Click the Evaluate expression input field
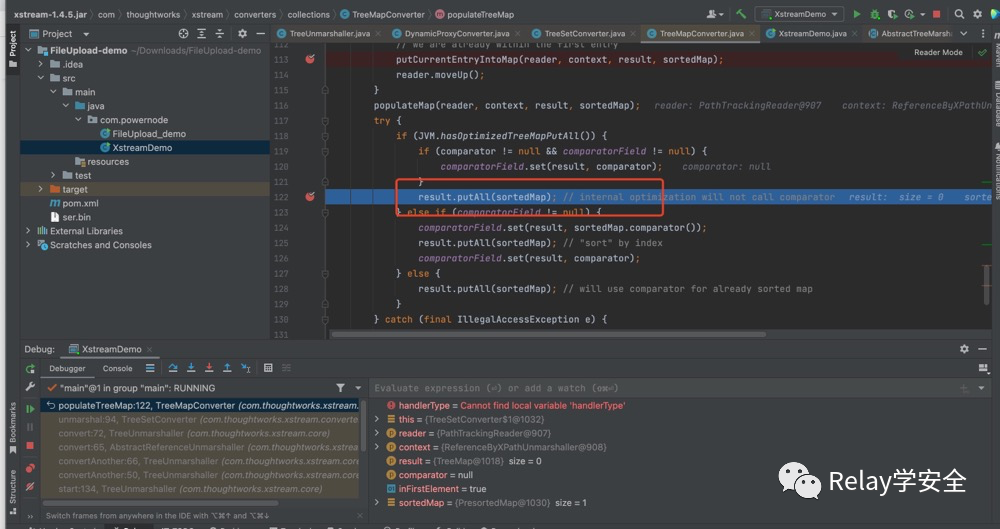The width and height of the screenshot is (1000, 529). point(663,388)
